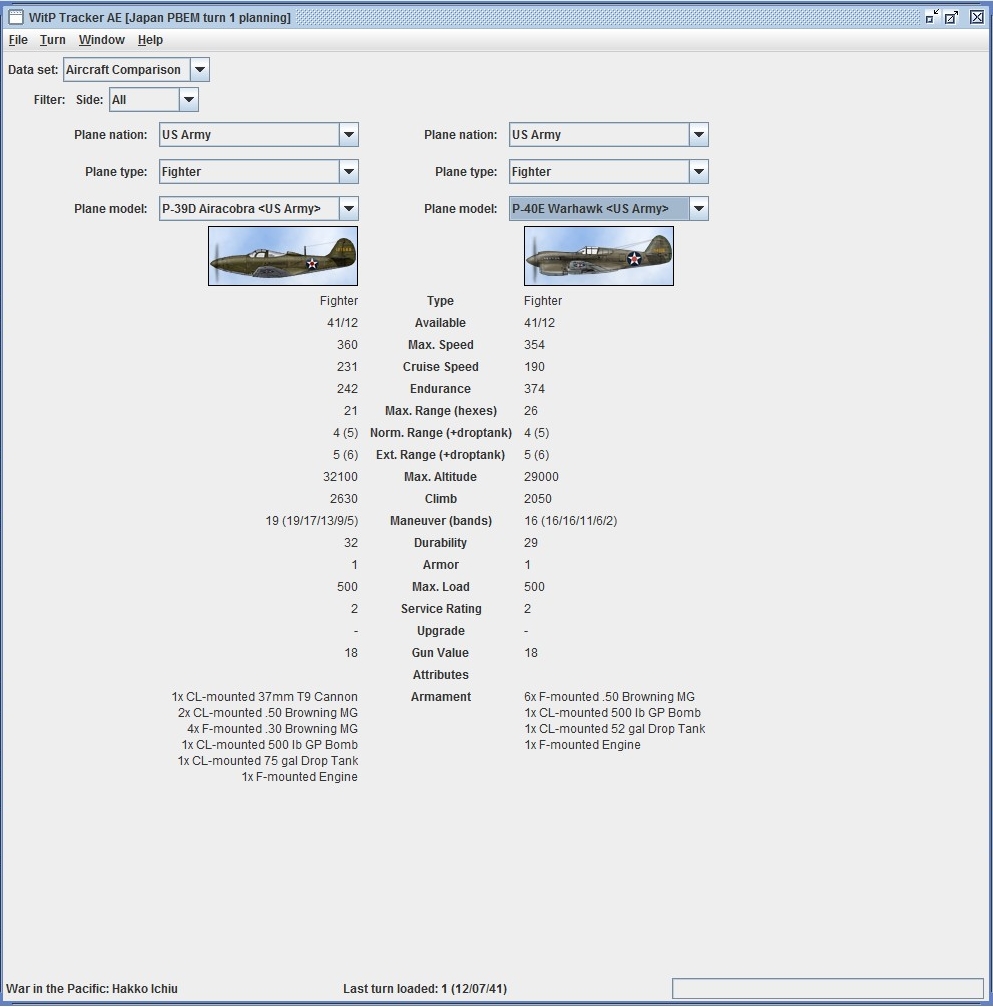Click '6x F-mounted .50 Browning MG'
Image resolution: width=993 pixels, height=1007 pixels.
coord(610,697)
